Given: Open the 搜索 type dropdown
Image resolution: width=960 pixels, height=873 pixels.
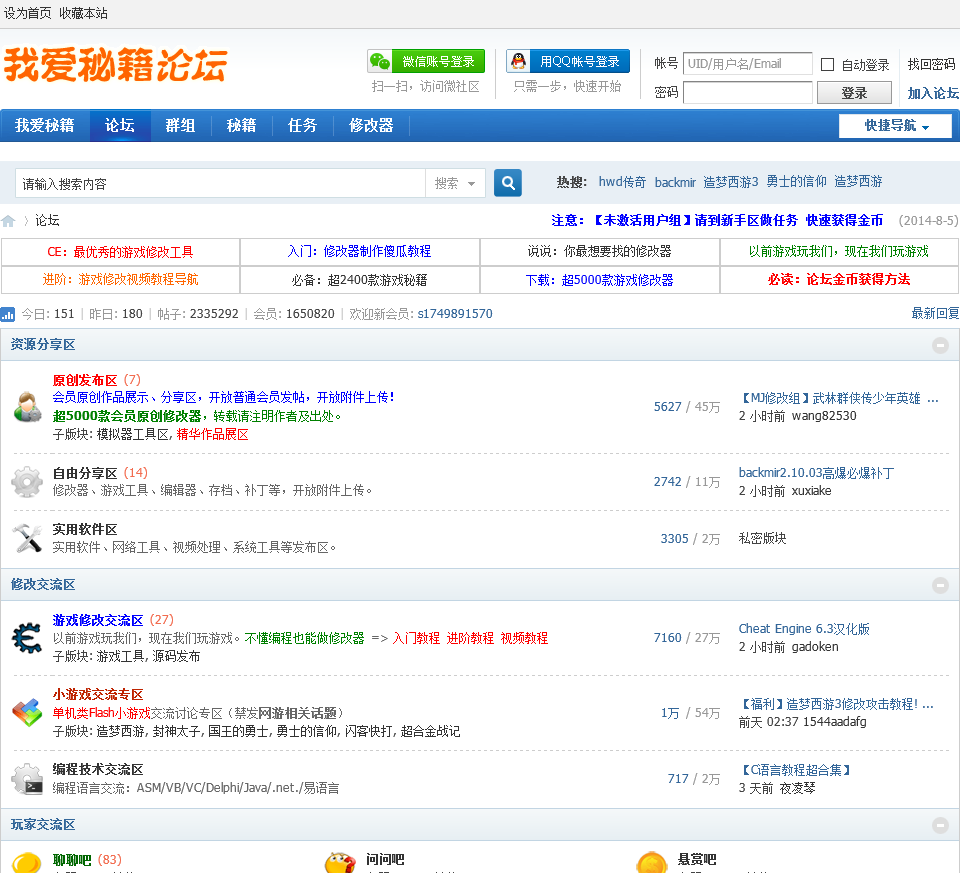Looking at the screenshot, I should tap(458, 183).
